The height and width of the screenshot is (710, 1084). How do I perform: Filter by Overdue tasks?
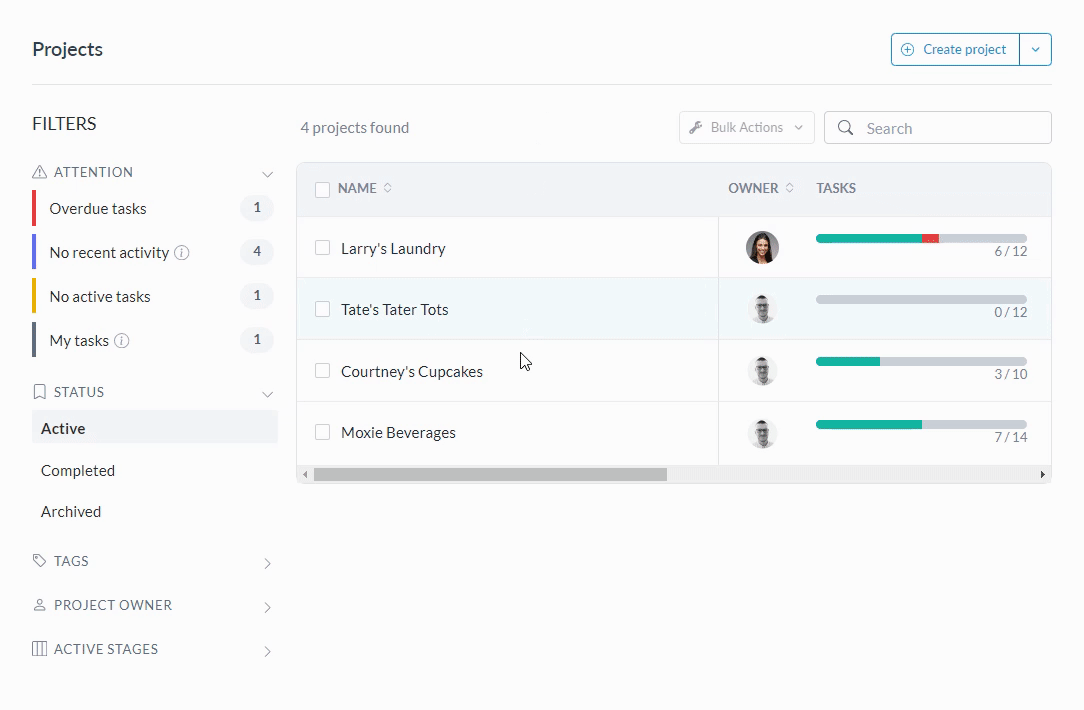click(98, 209)
